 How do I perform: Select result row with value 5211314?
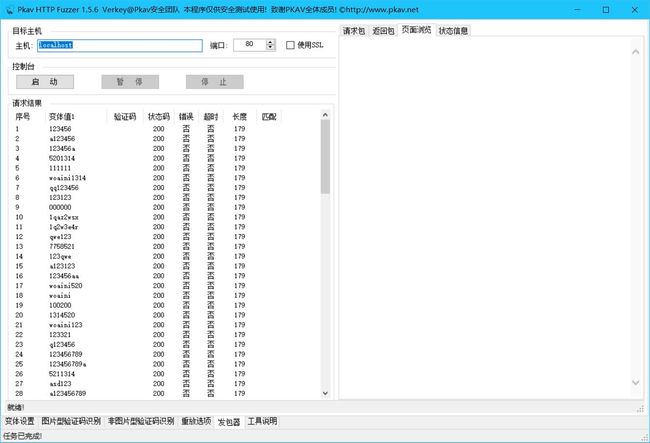(166, 374)
